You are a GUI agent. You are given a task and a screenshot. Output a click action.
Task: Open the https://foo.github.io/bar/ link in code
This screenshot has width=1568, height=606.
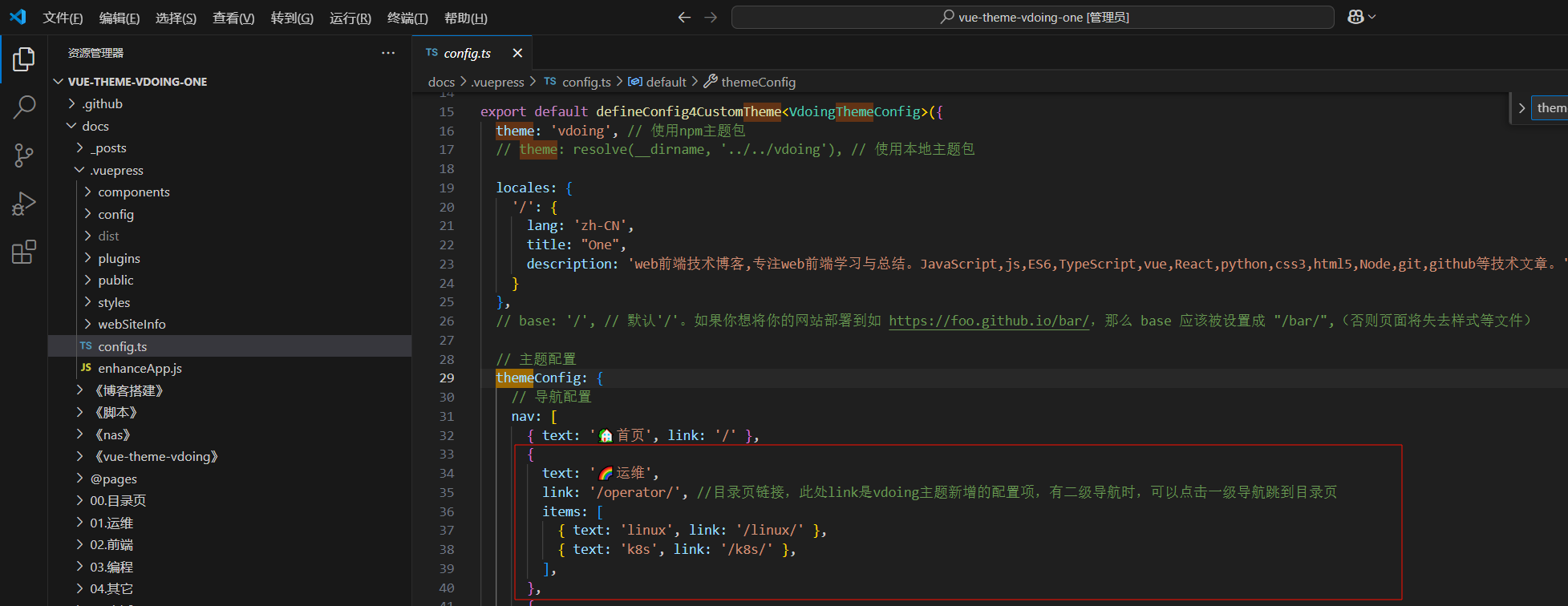(x=989, y=321)
